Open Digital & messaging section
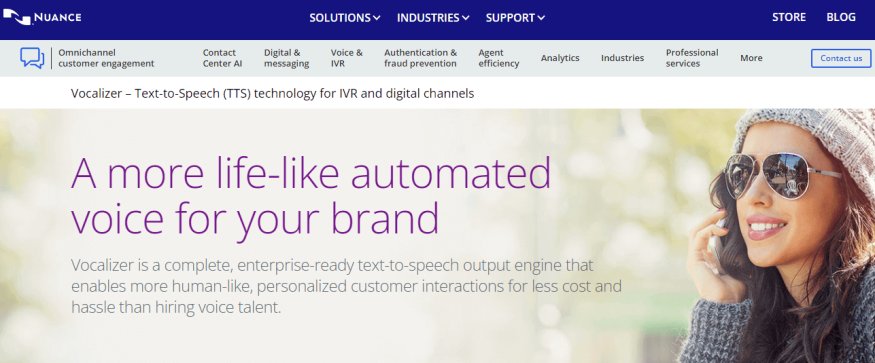 tap(286, 58)
